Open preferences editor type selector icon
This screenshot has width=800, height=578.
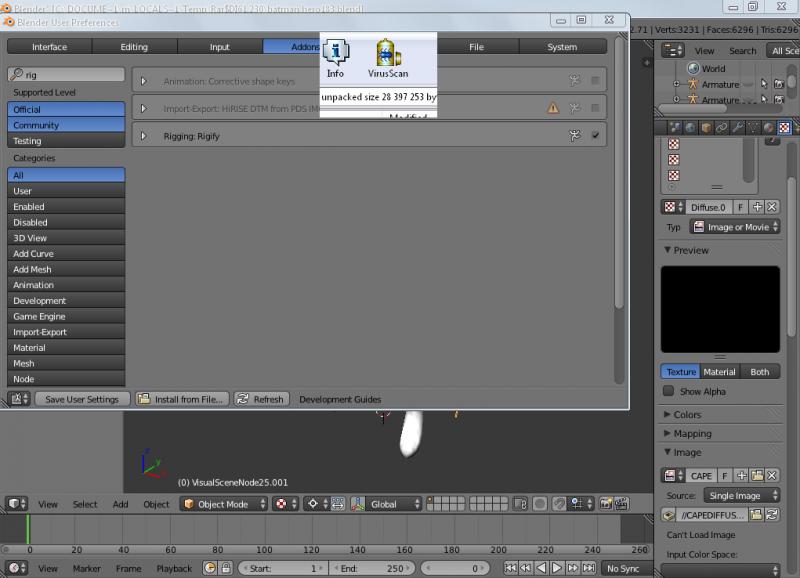click(19, 399)
